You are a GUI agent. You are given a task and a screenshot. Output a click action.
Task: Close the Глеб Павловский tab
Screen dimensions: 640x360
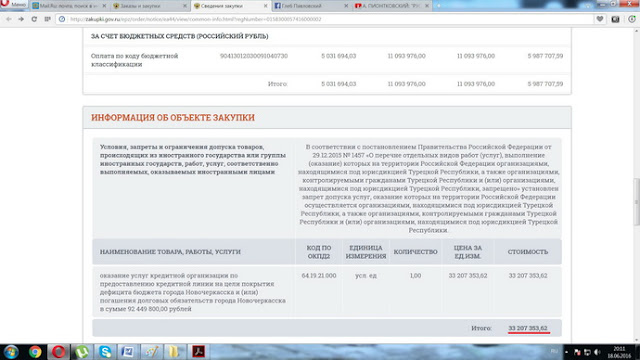(346, 6)
